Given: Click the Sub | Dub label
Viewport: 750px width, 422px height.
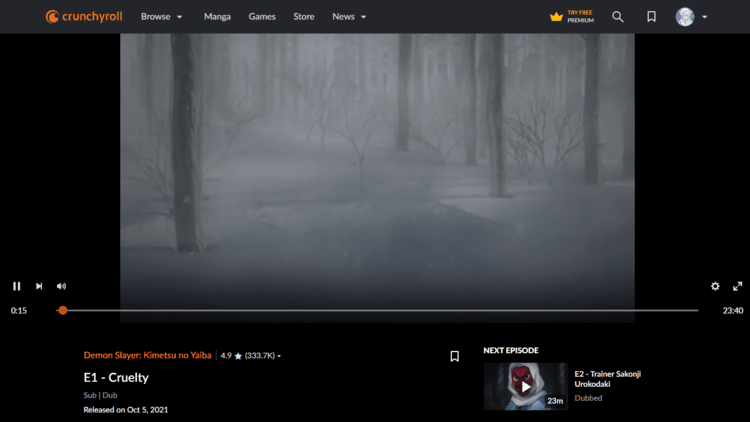Looking at the screenshot, I should tap(100, 395).
